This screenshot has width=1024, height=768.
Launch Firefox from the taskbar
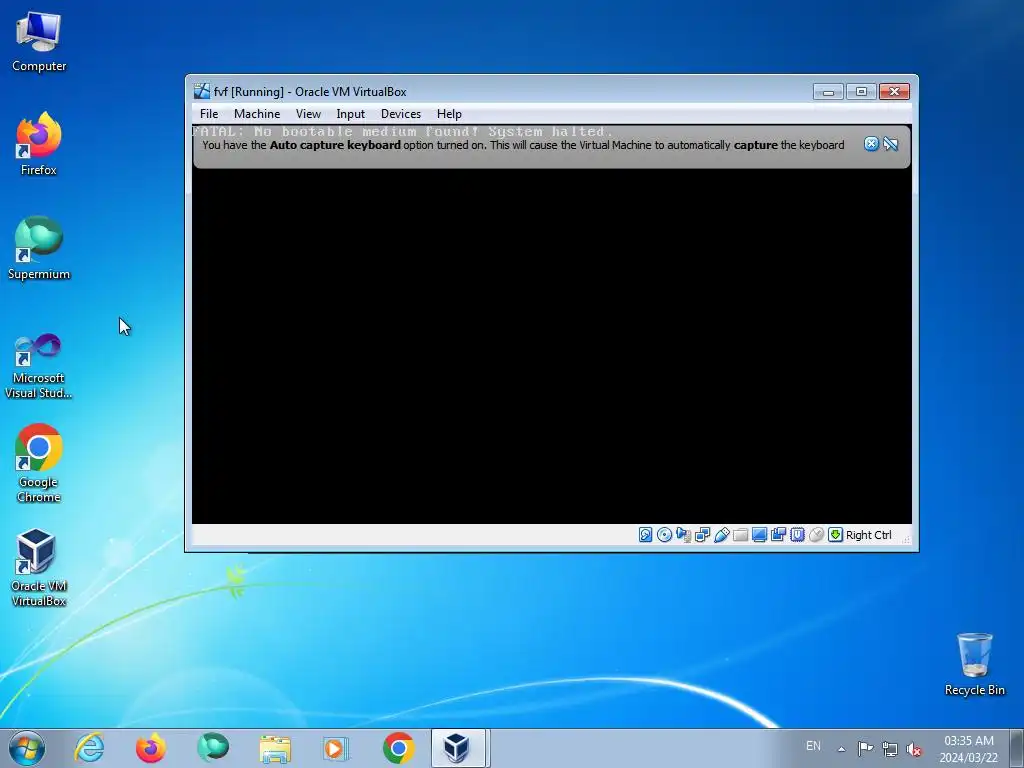click(150, 748)
